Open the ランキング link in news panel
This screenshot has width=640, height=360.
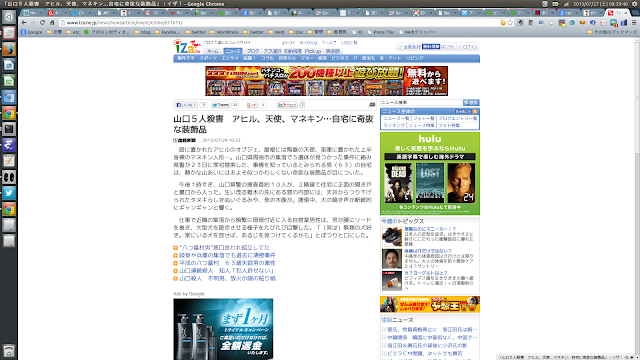coord(394,125)
